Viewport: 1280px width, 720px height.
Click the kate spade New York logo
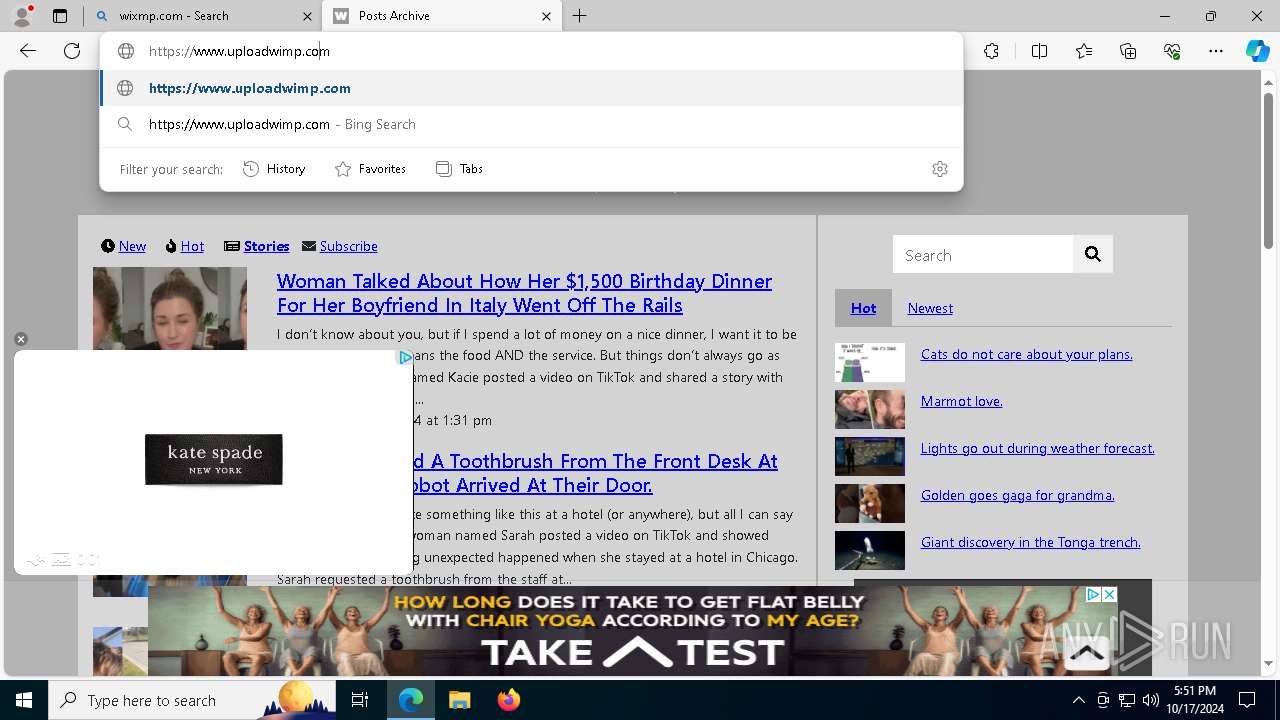(214, 459)
